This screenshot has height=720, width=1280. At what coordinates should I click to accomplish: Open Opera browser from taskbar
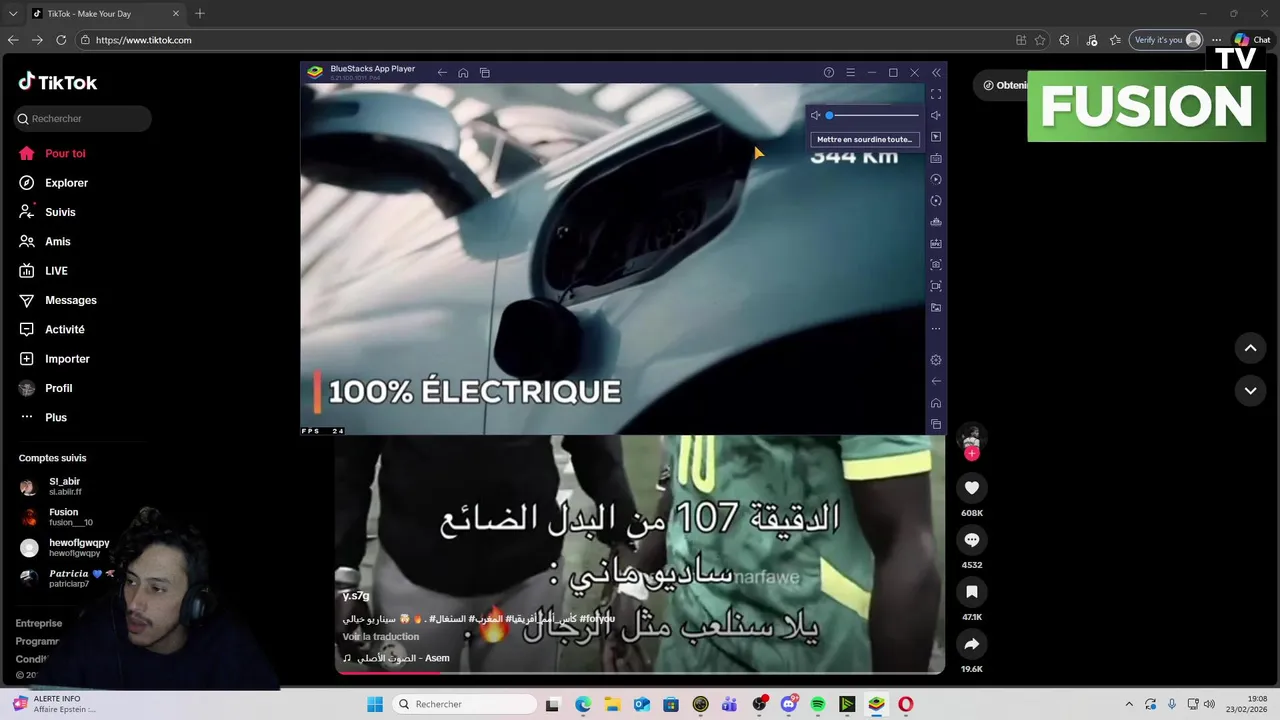[x=905, y=704]
